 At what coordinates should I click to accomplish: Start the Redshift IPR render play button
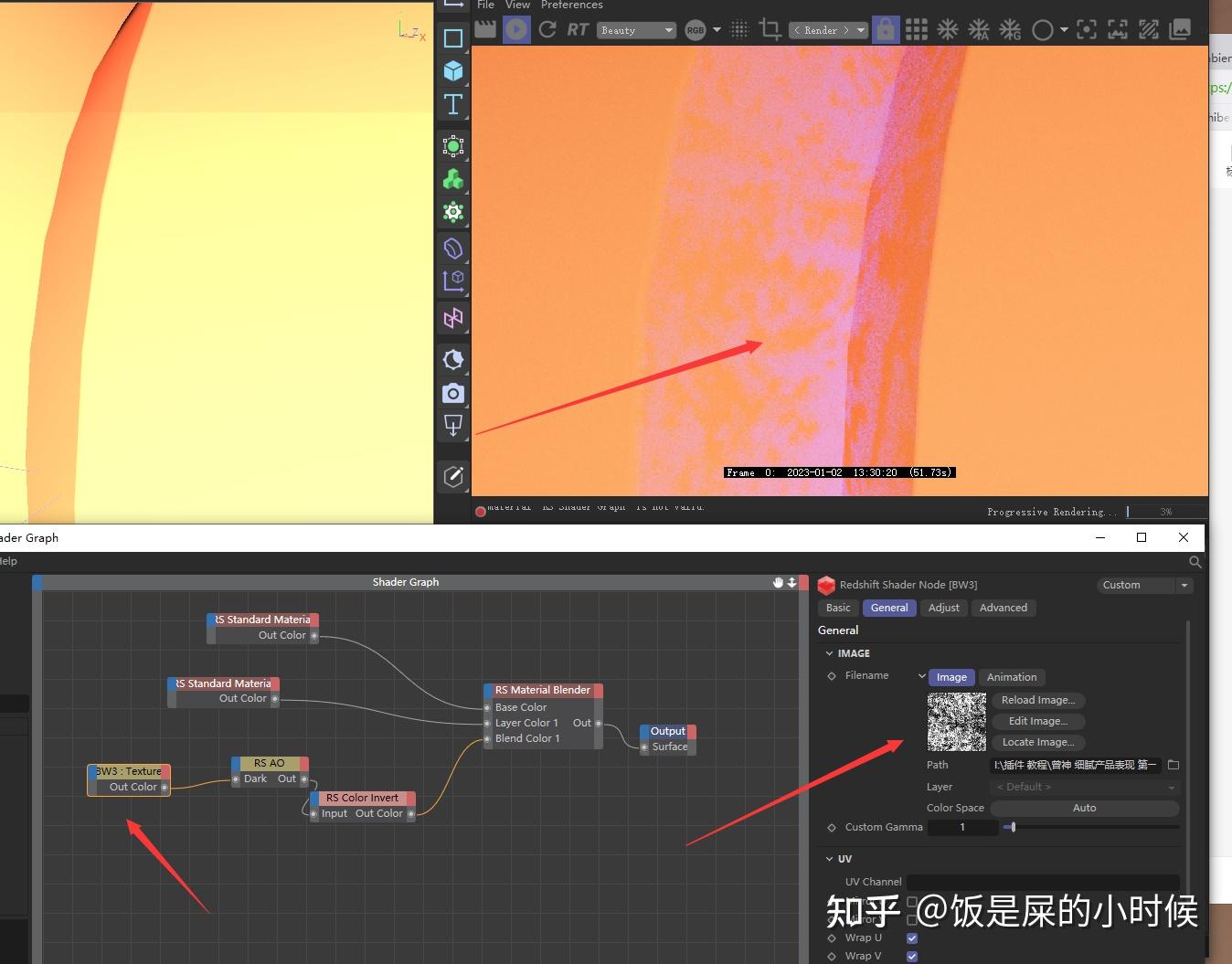(x=516, y=29)
